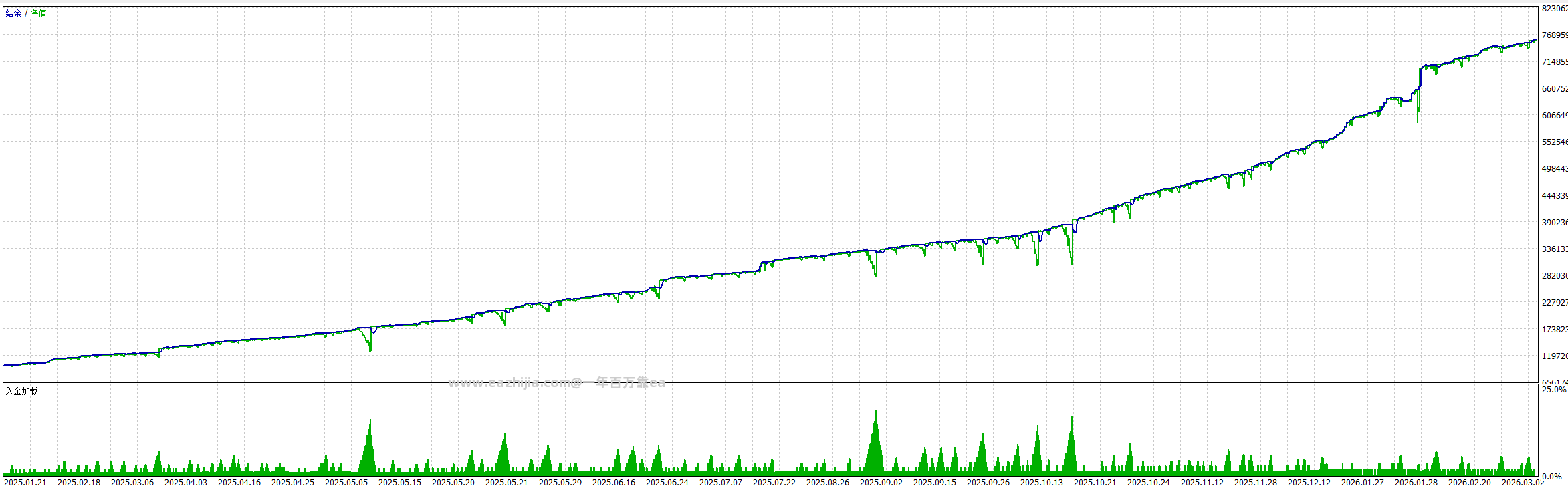
Task: Select the 2025.11.12 date label
Action: (x=1202, y=482)
